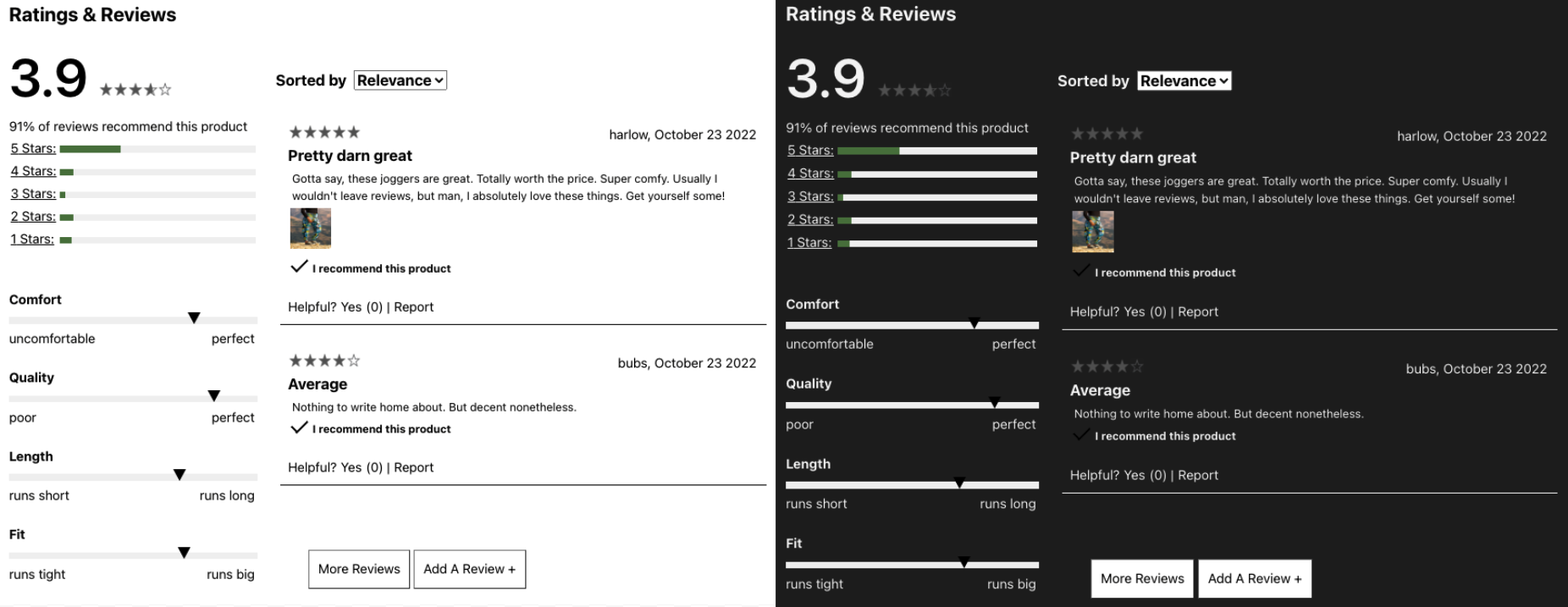Open the dark theme Relevance sort dropdown
This screenshot has height=607, width=1568.
pyautogui.click(x=1184, y=81)
